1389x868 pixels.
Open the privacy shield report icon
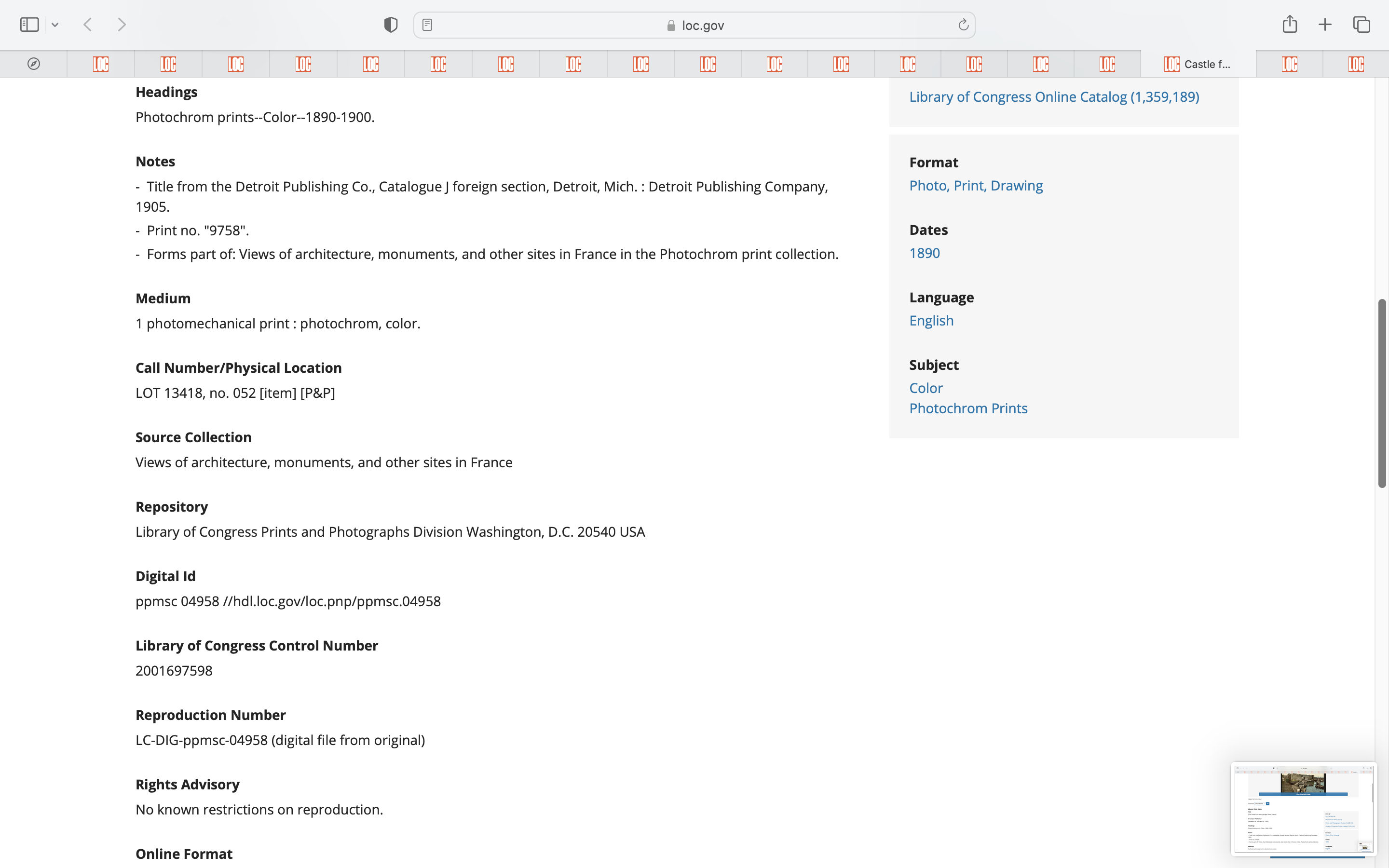pyautogui.click(x=390, y=25)
